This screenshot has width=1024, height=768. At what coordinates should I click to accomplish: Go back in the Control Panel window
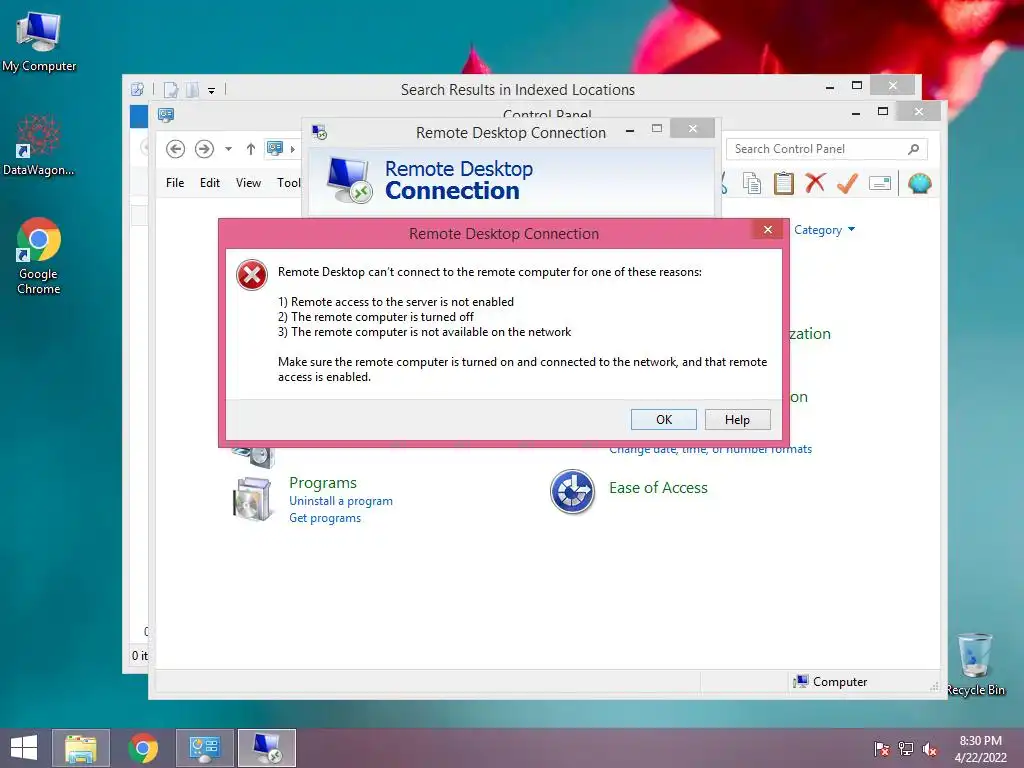(175, 149)
